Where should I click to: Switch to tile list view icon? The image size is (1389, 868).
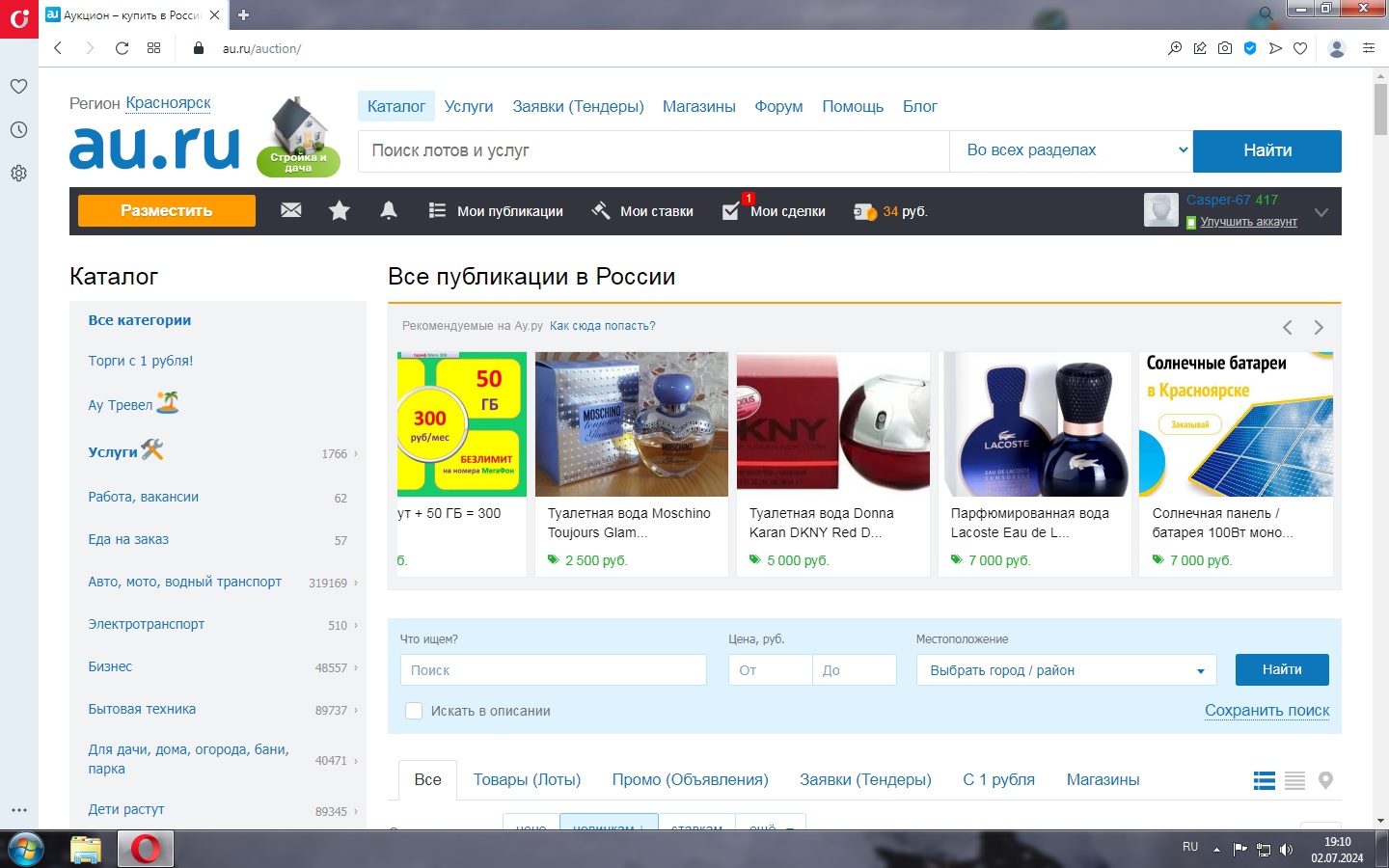[x=1264, y=780]
